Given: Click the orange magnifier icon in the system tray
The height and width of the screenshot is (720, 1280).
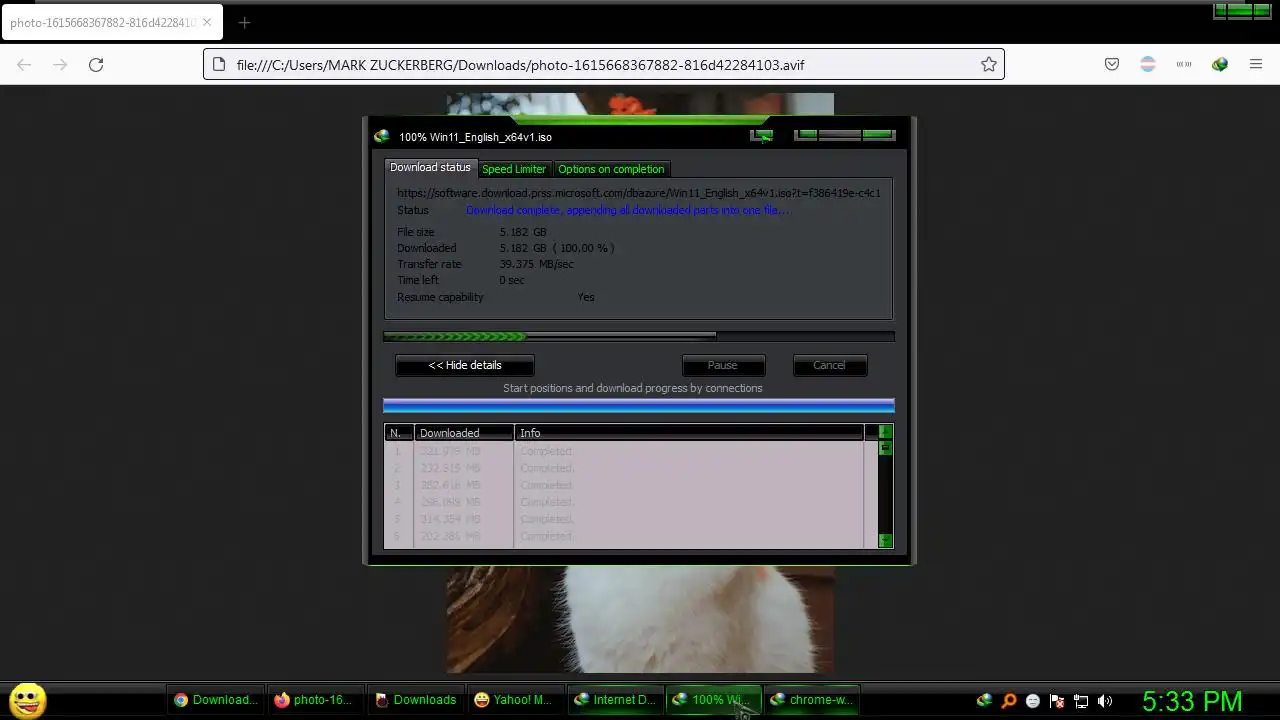Looking at the screenshot, I should pyautogui.click(x=1009, y=701).
